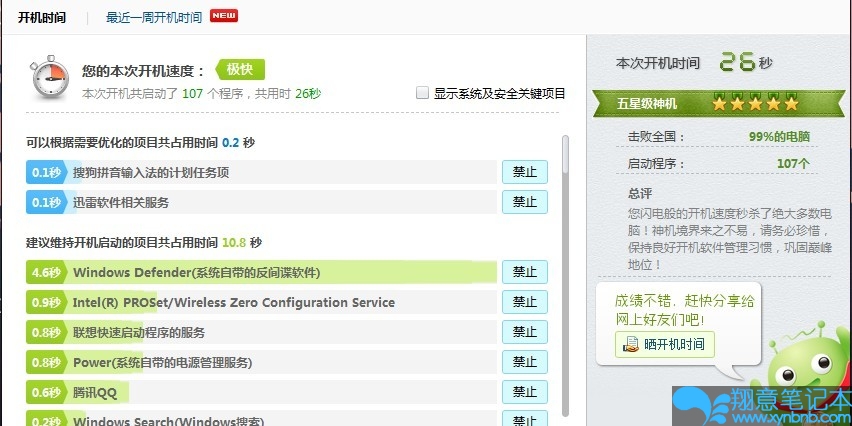
Task: Select the 搜狗拼音输入法的计划任务项 row
Action: pos(261,172)
